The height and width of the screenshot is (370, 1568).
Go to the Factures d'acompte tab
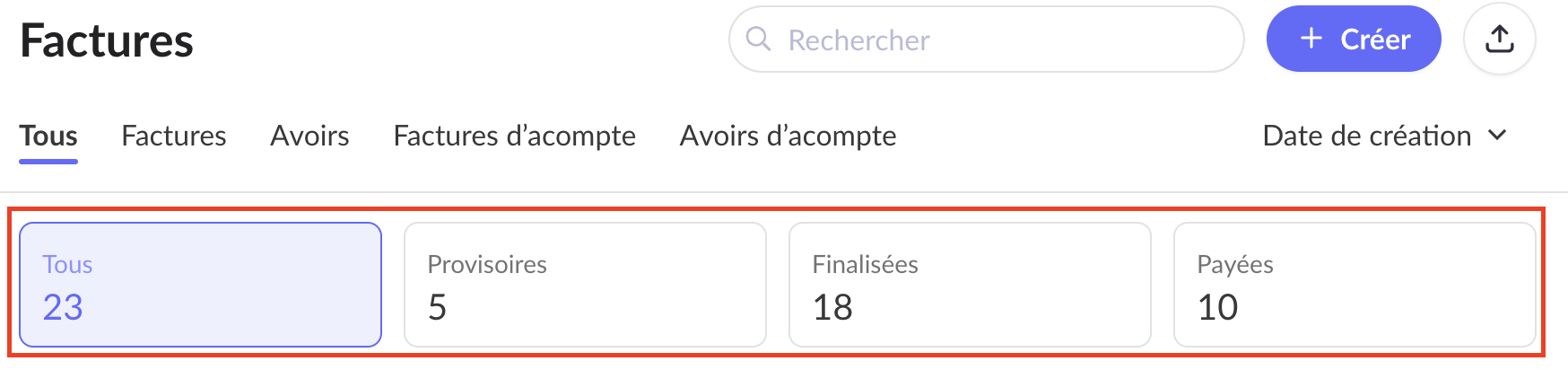click(x=514, y=136)
